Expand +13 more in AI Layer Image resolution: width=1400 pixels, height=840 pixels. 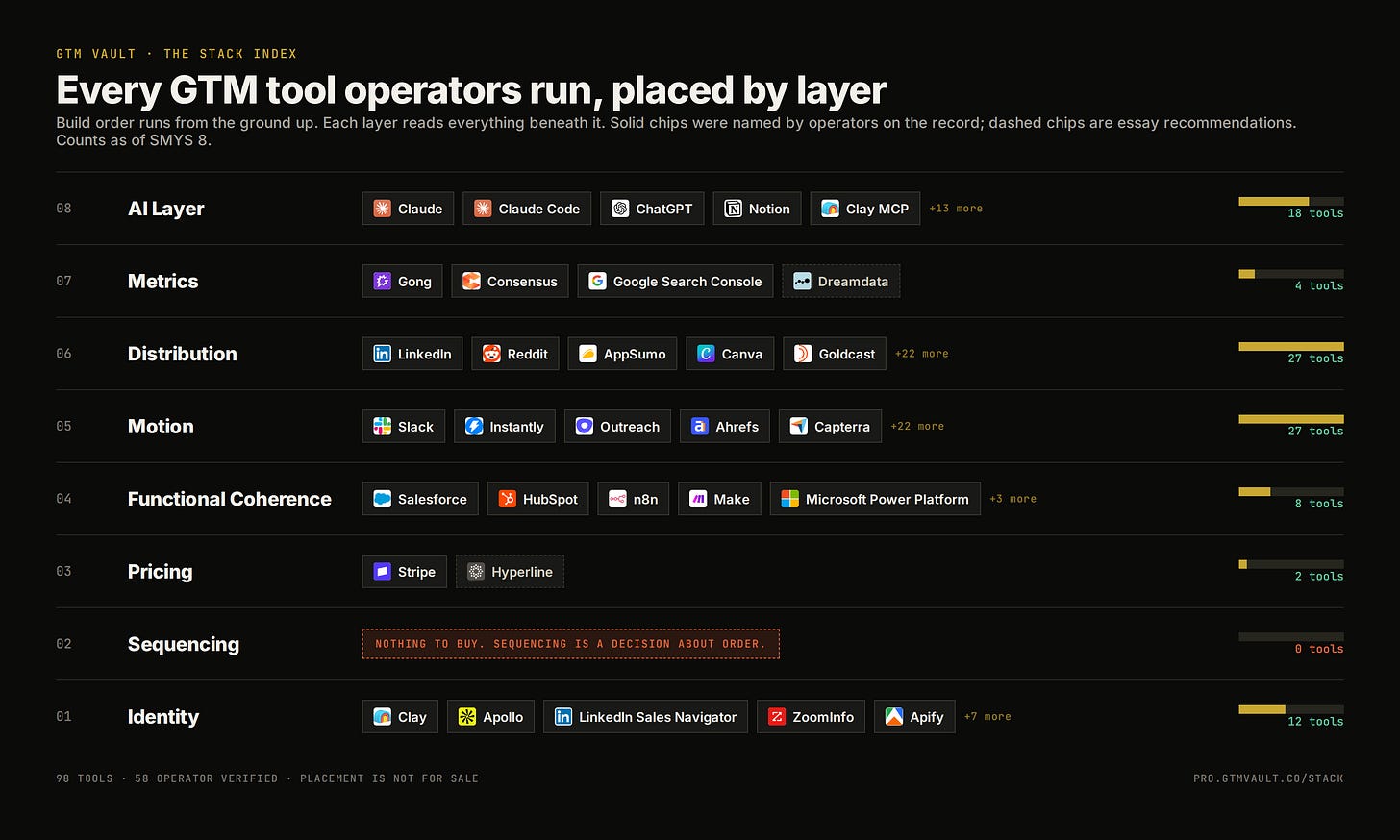click(x=956, y=209)
